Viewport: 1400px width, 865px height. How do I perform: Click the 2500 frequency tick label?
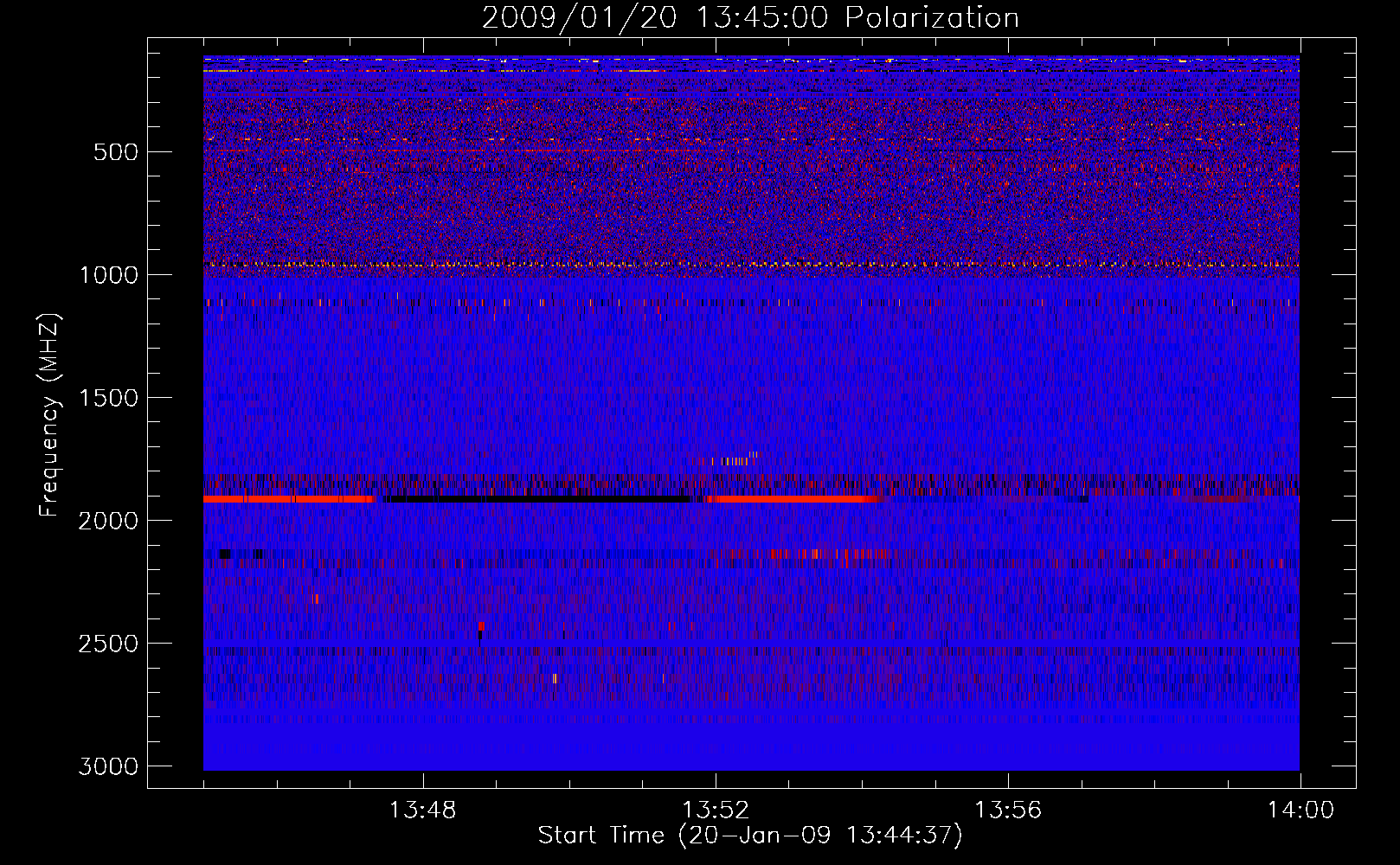pyautogui.click(x=108, y=644)
